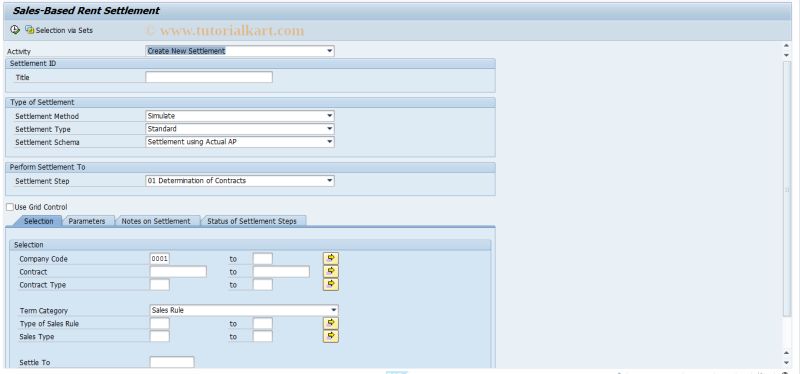Click the Type of Sales Rule to field
Image resolution: width=800 pixels, height=374 pixels.
click(x=263, y=323)
